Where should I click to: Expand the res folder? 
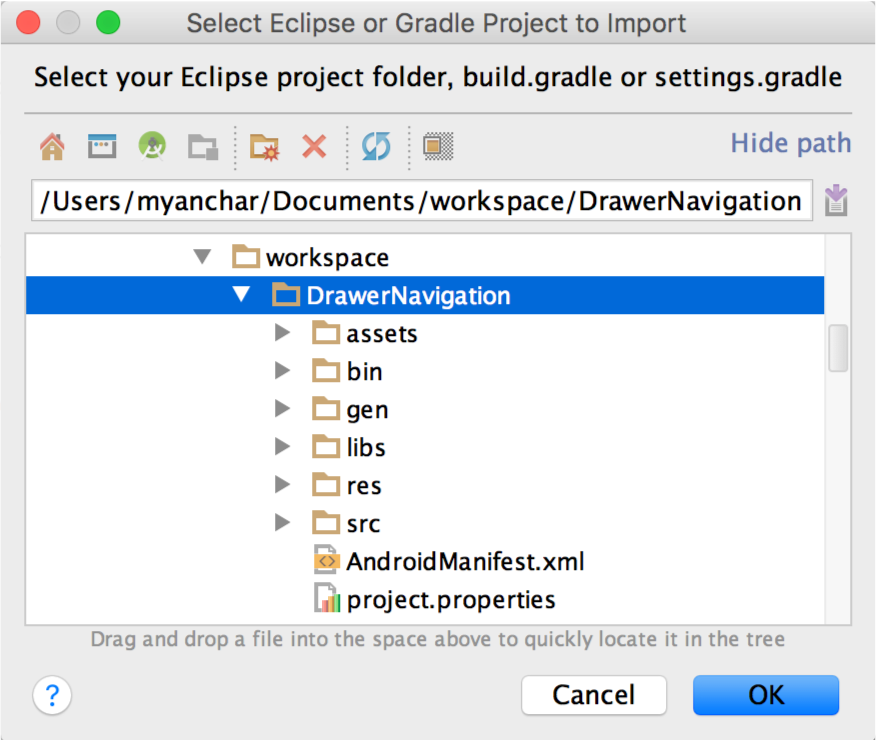[282, 484]
